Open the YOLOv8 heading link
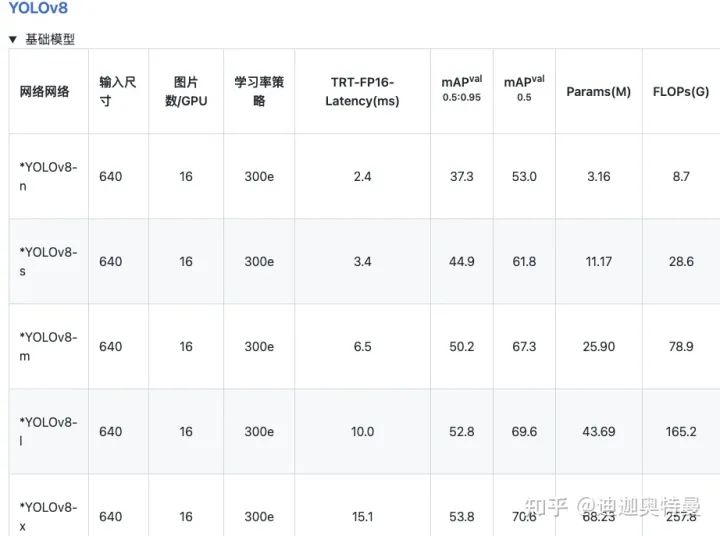The height and width of the screenshot is (536, 720). click(x=38, y=8)
